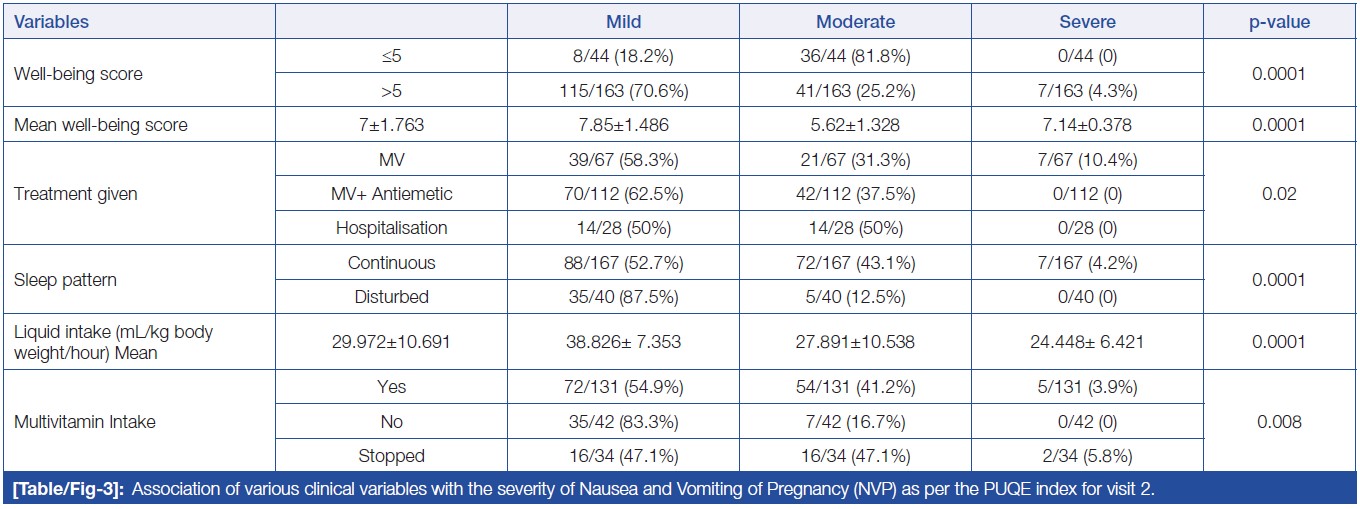Click the Disturbed sleep subcategory cell
Viewport: 1360px width, 509px height.
point(391,297)
